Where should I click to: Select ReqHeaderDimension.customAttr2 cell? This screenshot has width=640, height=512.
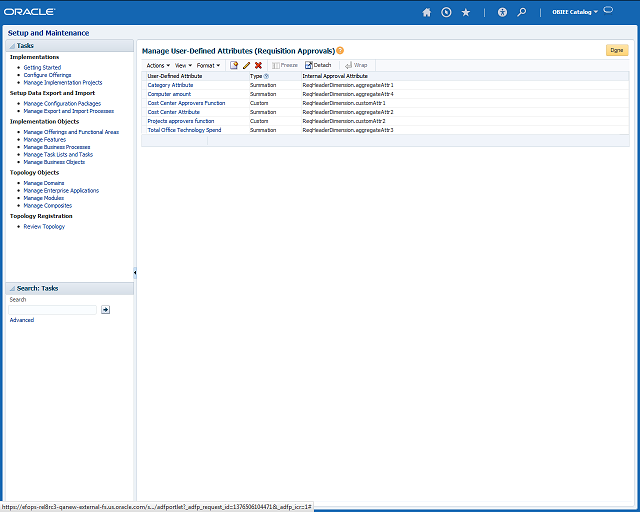coord(344,121)
